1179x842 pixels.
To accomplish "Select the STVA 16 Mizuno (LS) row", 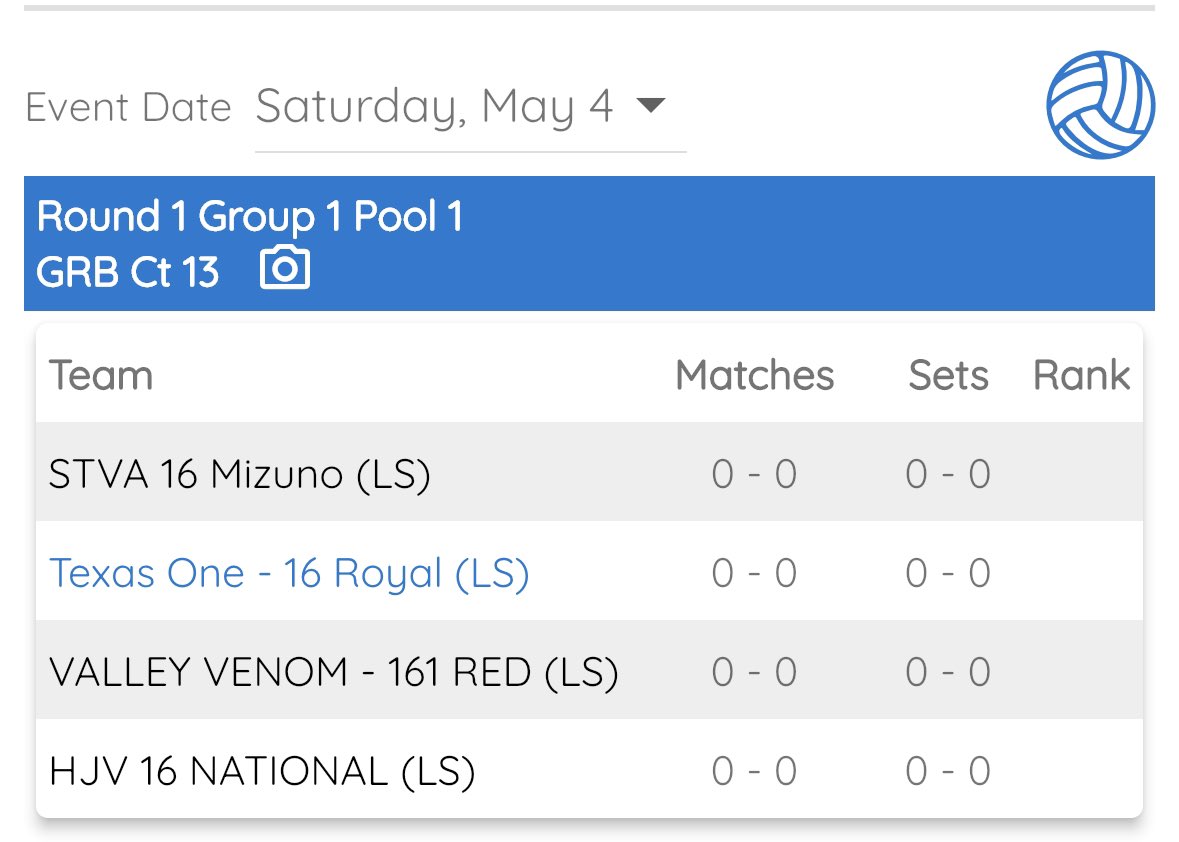I will pyautogui.click(x=240, y=474).
